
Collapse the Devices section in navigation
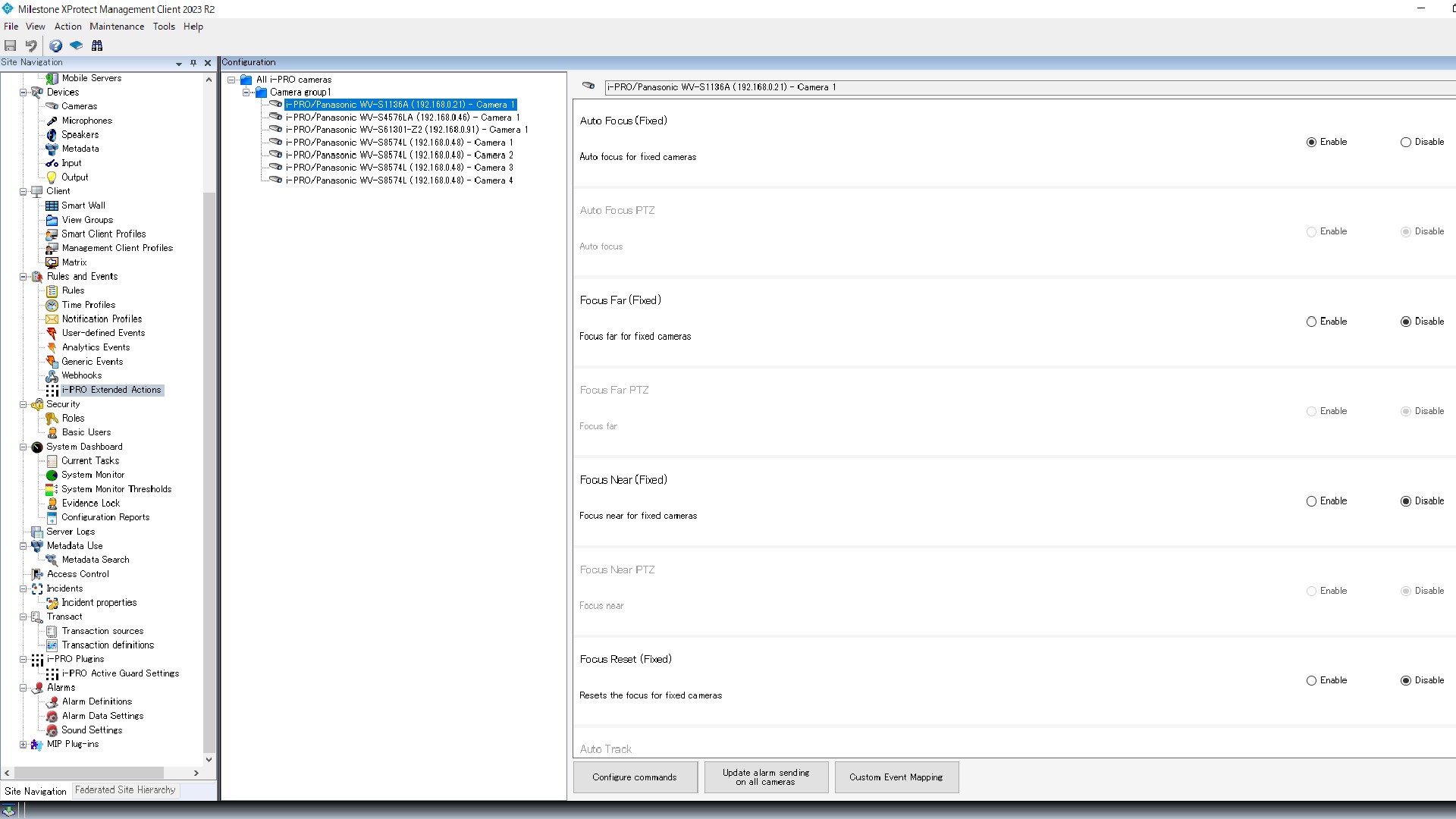tap(22, 92)
